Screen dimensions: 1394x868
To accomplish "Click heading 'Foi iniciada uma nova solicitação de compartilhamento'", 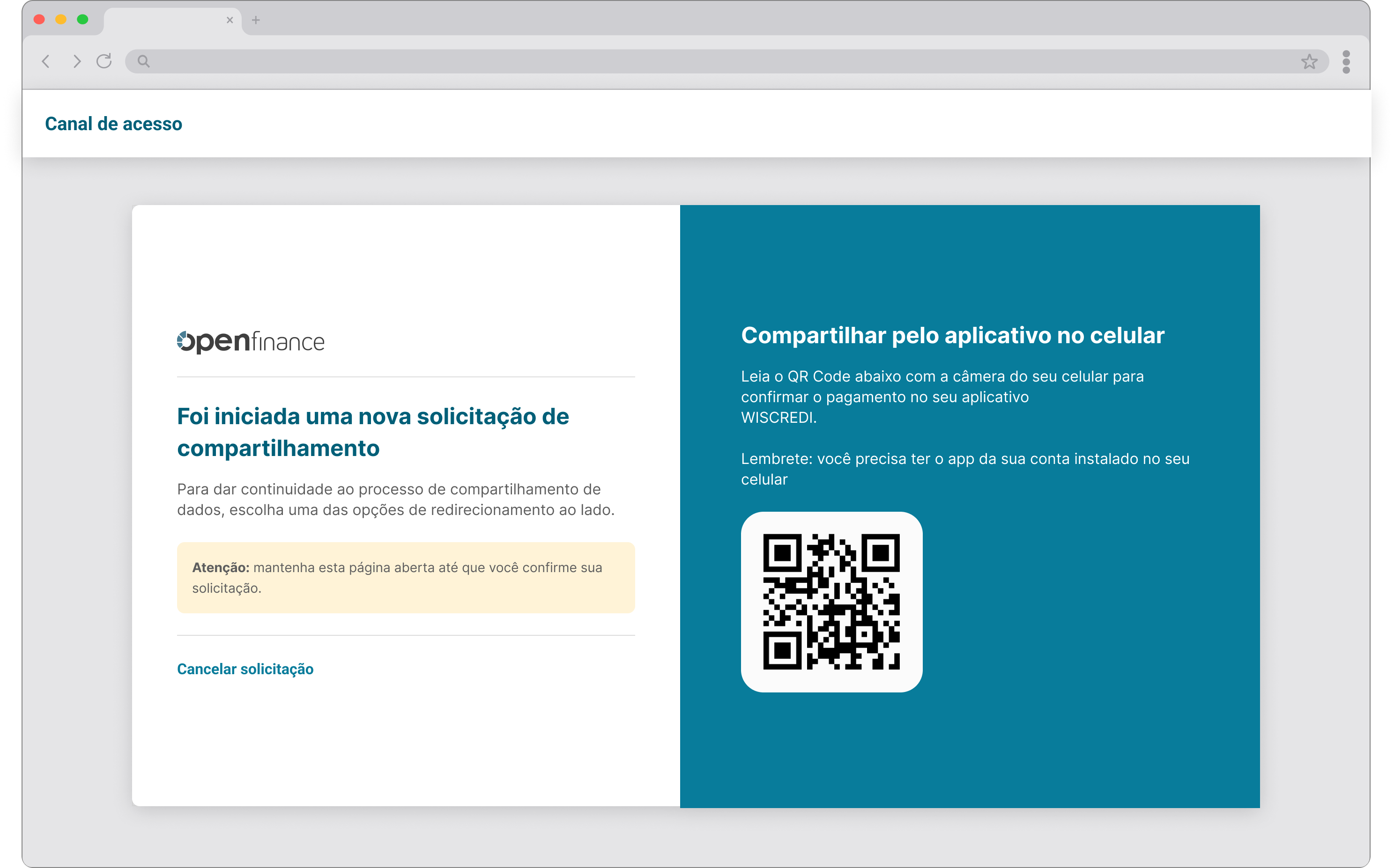I will point(373,432).
